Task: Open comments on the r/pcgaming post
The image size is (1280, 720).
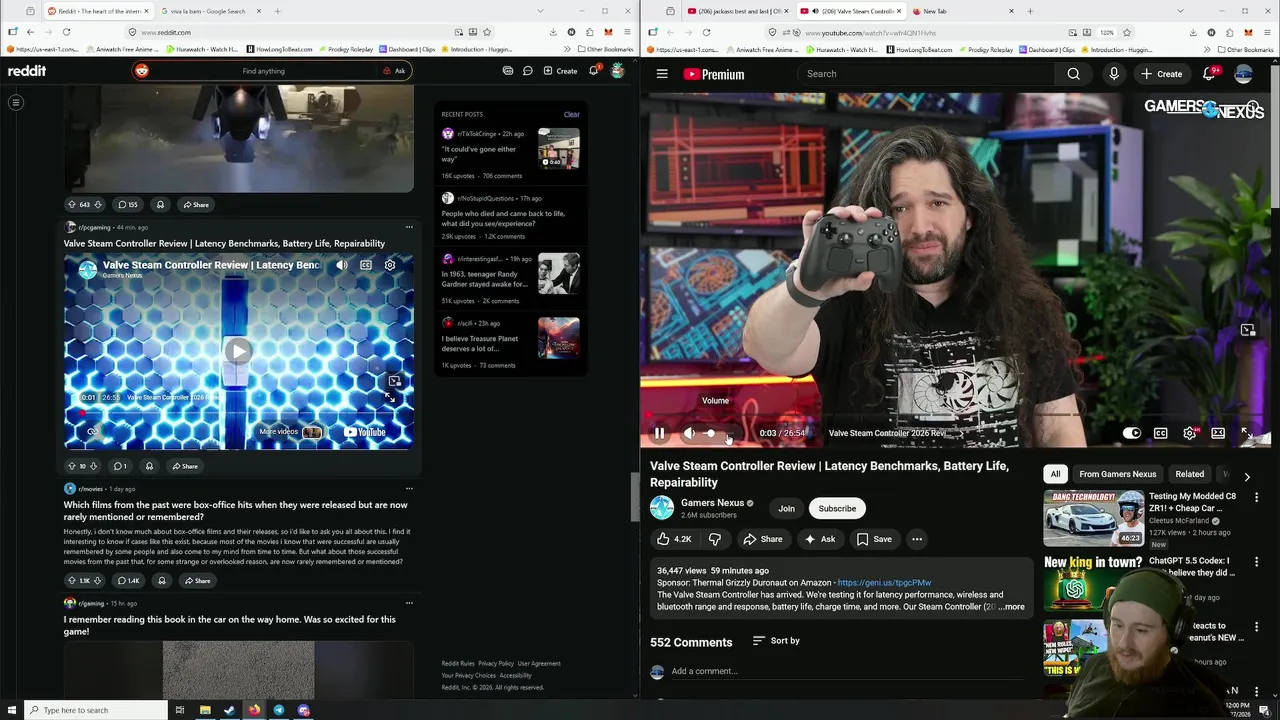Action: [x=120, y=466]
